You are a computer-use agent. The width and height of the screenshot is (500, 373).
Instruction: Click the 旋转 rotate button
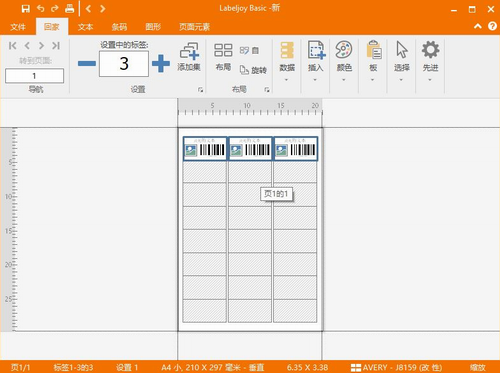(253, 70)
